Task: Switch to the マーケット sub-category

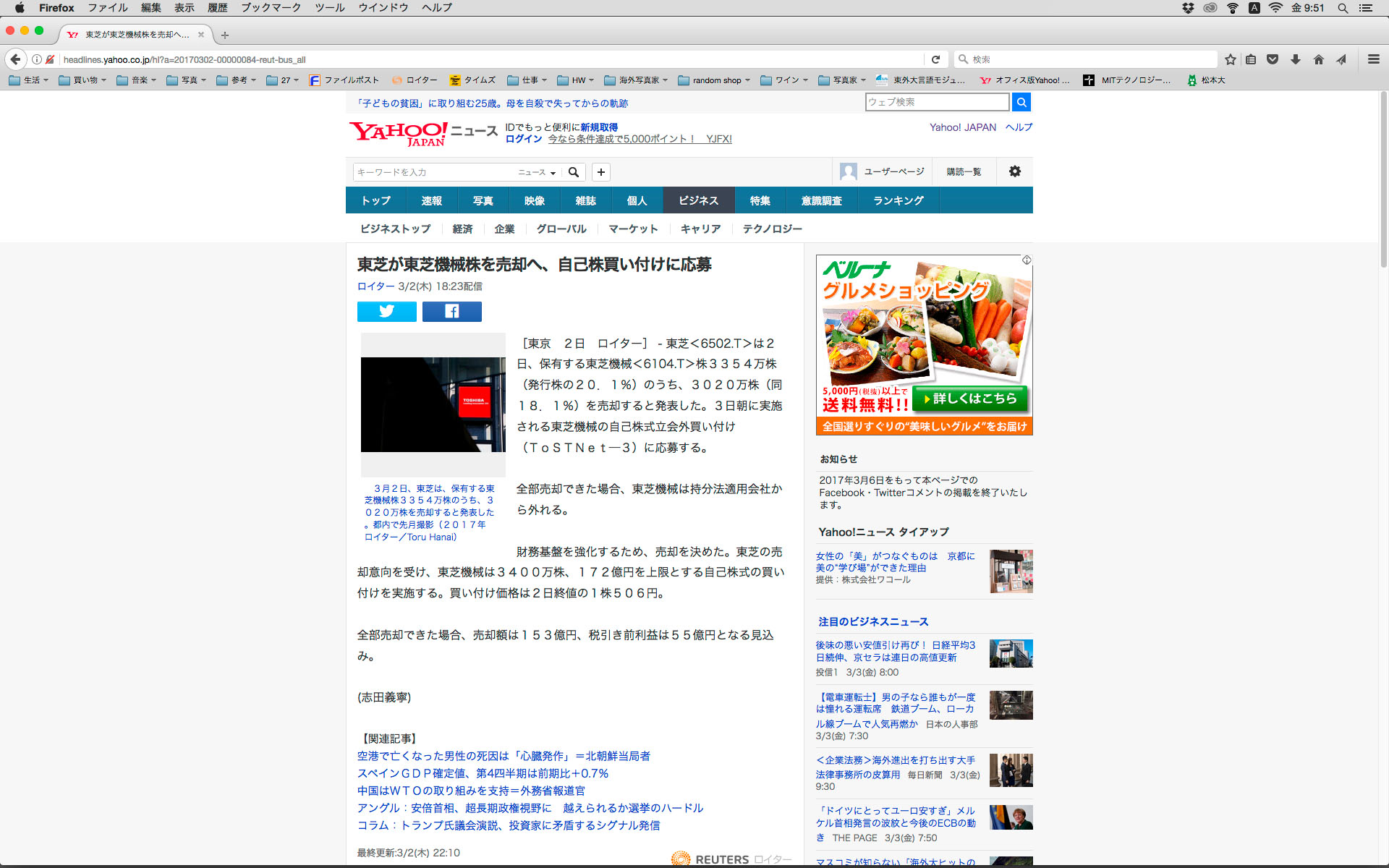Action: click(x=632, y=229)
